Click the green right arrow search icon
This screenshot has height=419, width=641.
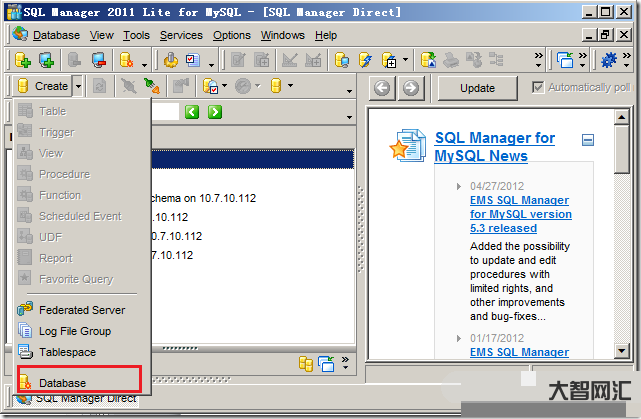[x=214, y=112]
